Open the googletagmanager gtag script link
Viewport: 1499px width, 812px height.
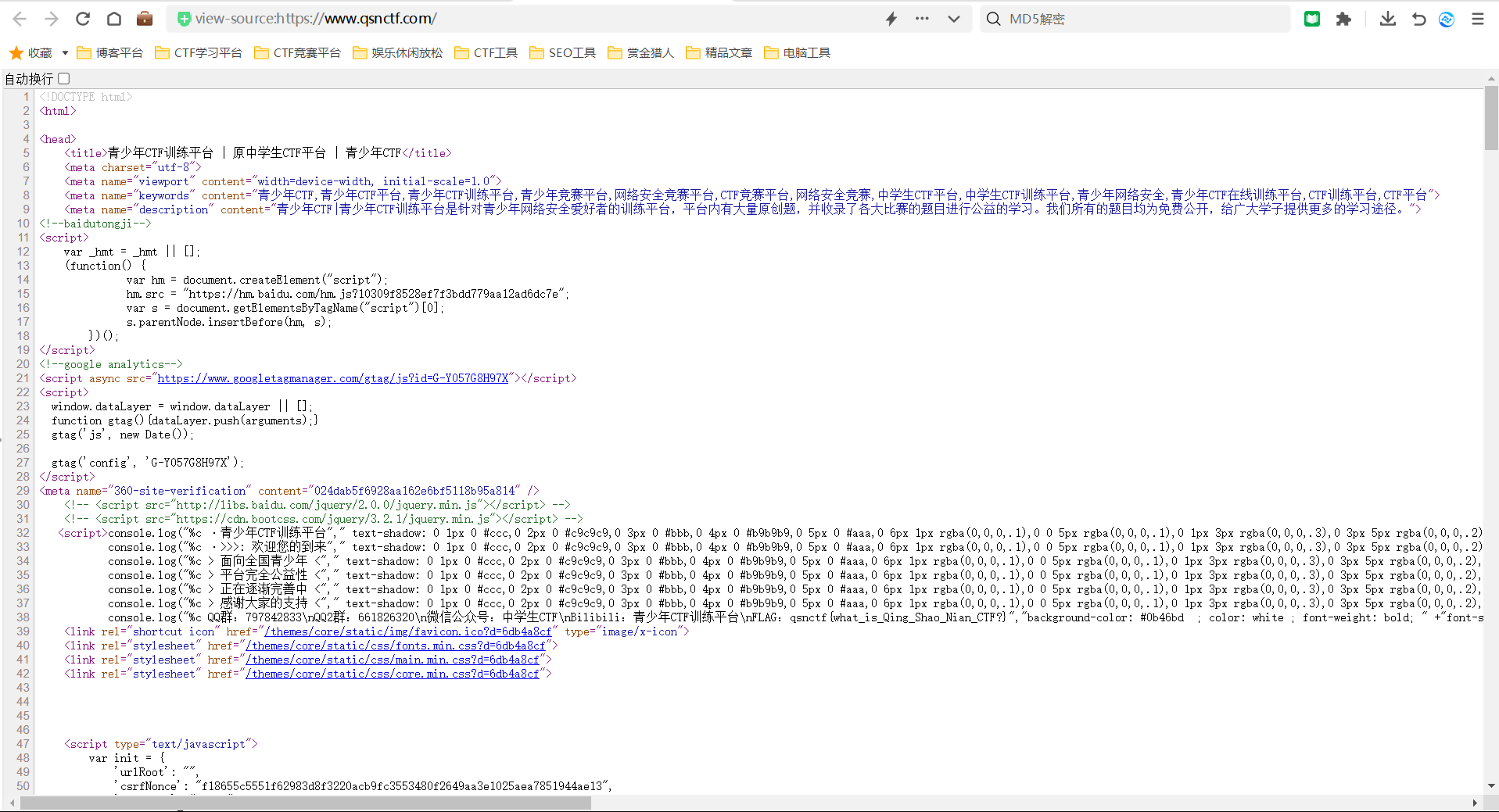click(333, 378)
